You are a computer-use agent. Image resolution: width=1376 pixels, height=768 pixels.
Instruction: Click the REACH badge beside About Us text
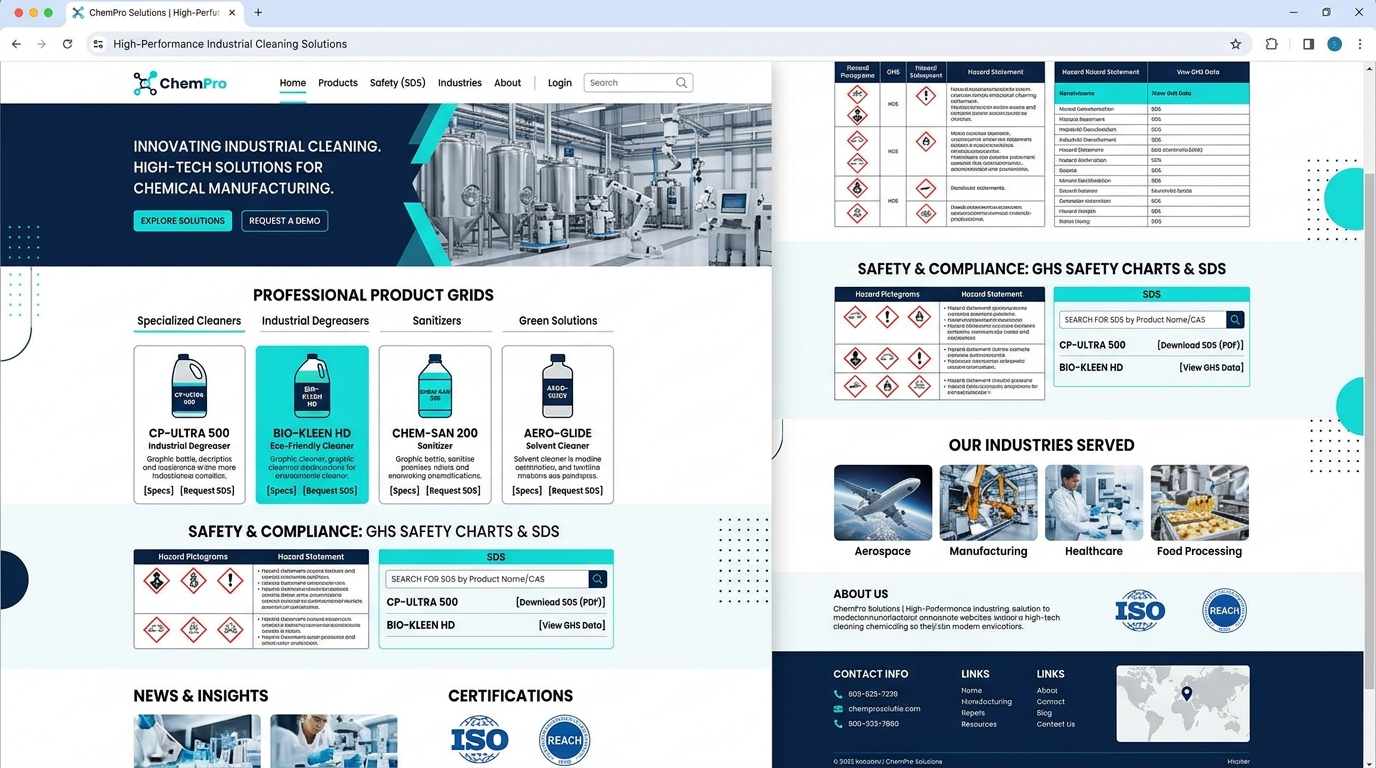tap(1224, 611)
